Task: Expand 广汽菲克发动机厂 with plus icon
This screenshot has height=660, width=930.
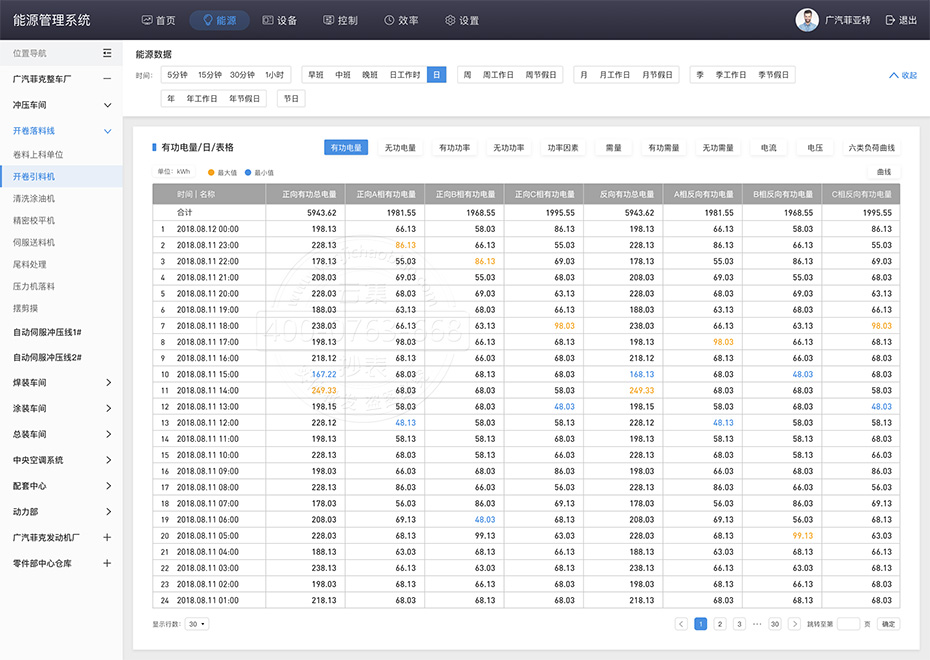Action: [107, 537]
